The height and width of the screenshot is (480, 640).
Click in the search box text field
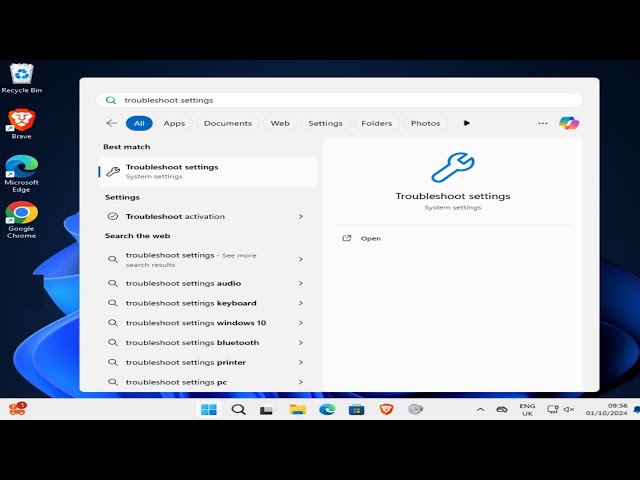[x=339, y=100]
